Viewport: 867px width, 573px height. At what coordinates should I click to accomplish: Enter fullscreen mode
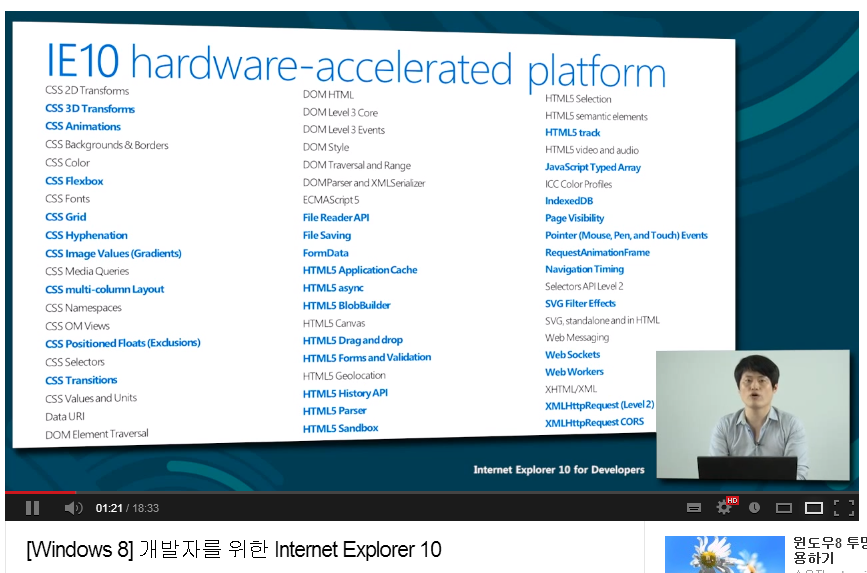pyautogui.click(x=844, y=508)
